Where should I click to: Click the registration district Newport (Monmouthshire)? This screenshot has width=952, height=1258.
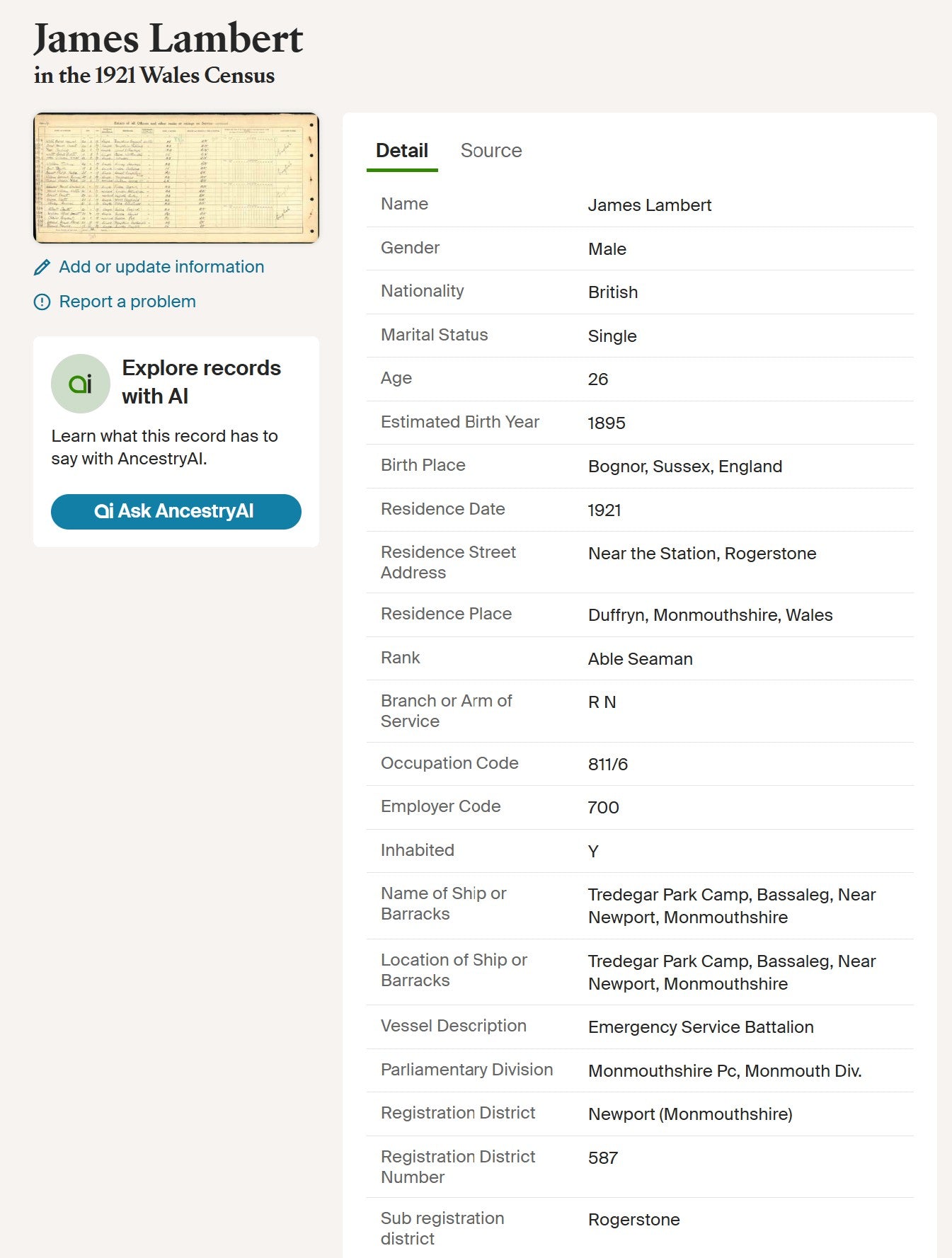(x=689, y=1114)
